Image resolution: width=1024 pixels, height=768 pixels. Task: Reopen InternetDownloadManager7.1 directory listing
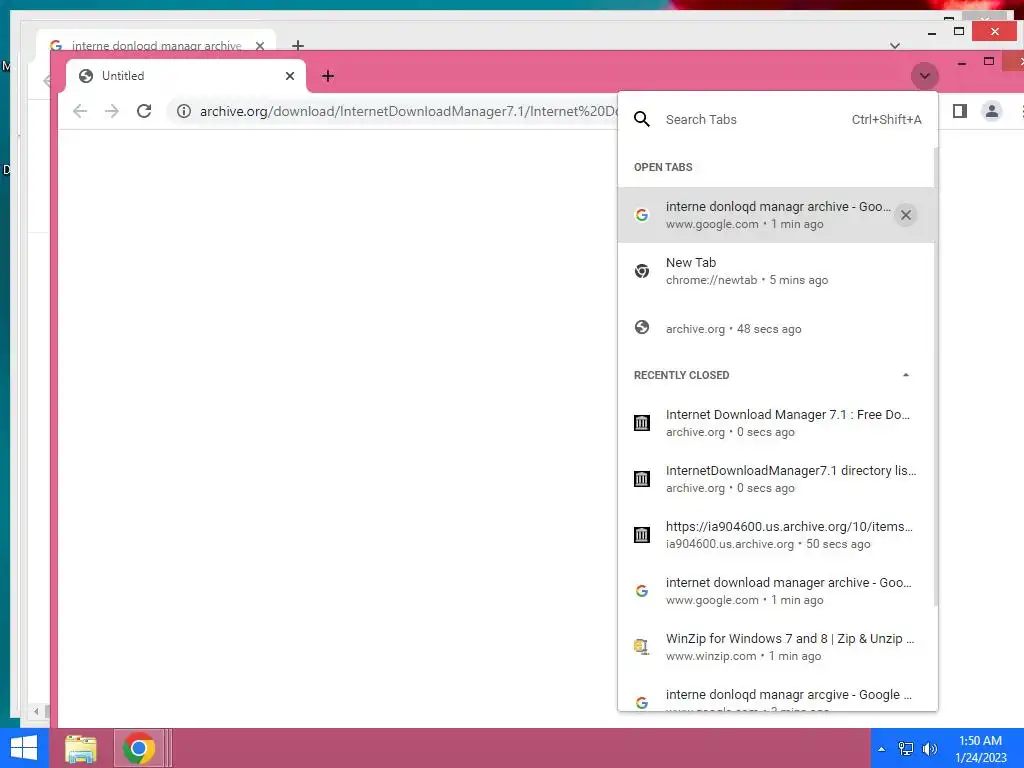776,479
